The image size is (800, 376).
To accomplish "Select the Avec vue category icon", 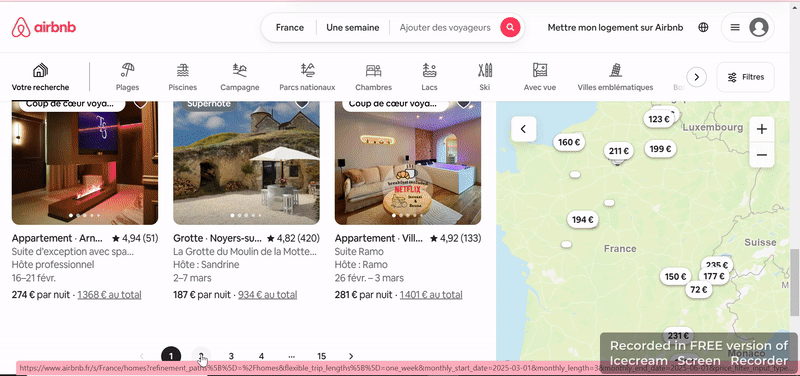I will (x=540, y=77).
